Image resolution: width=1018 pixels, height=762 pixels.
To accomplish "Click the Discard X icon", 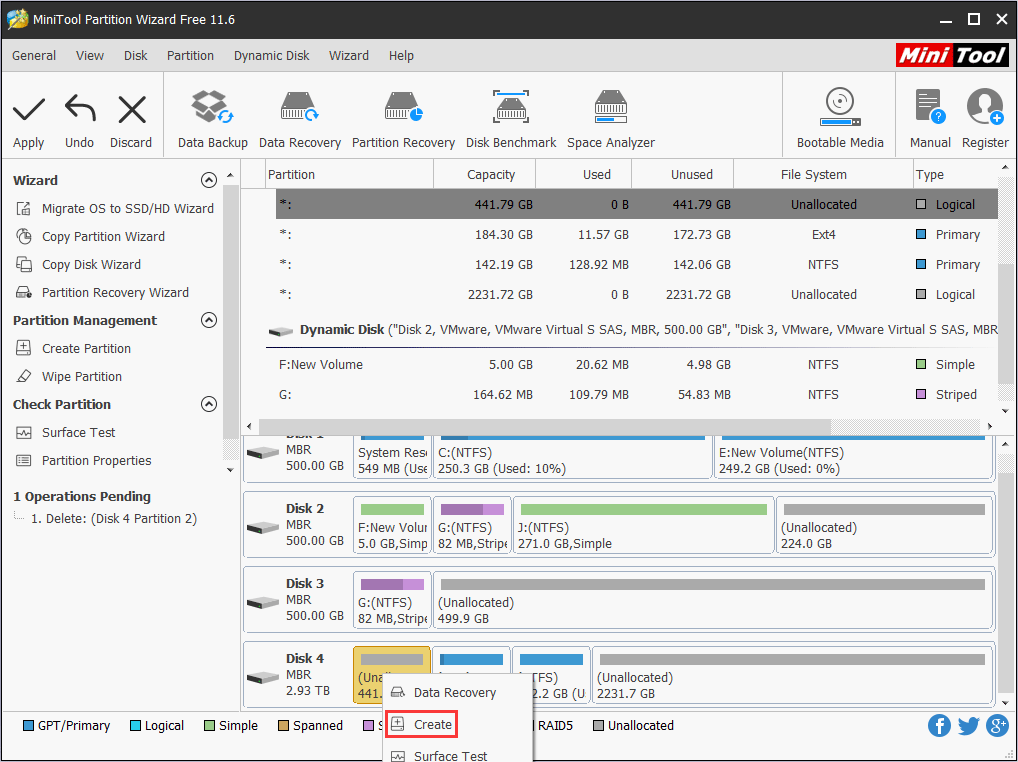I will pyautogui.click(x=132, y=109).
